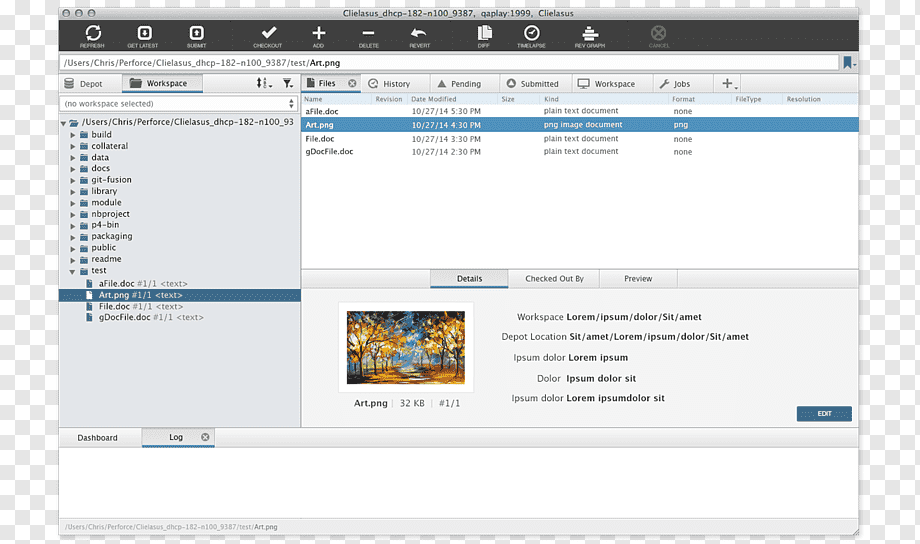The image size is (920, 544).
Task: Click the blue EDIT button
Action: tap(824, 414)
